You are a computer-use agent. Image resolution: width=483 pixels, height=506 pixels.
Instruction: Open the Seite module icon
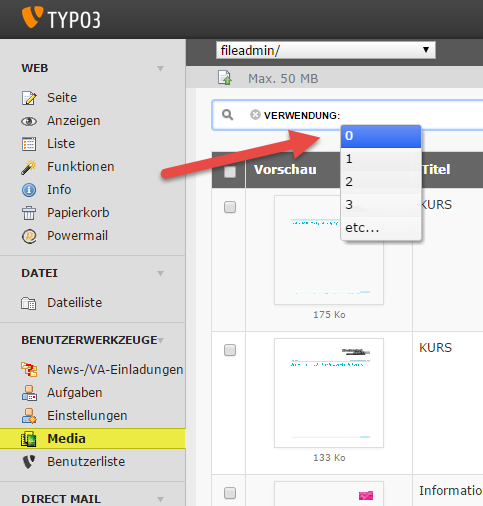pyautogui.click(x=29, y=98)
